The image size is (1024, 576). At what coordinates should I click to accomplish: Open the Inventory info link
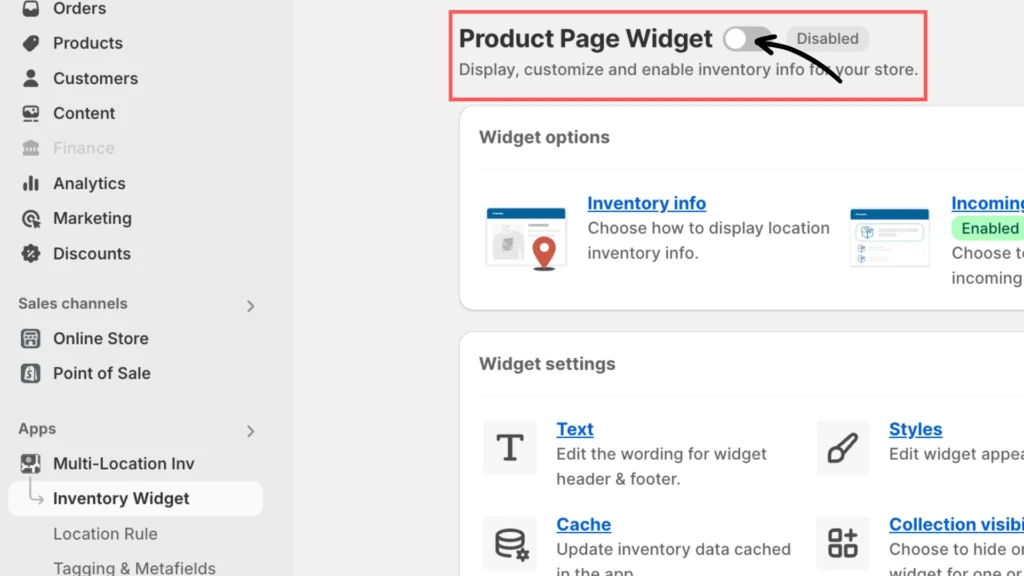646,203
